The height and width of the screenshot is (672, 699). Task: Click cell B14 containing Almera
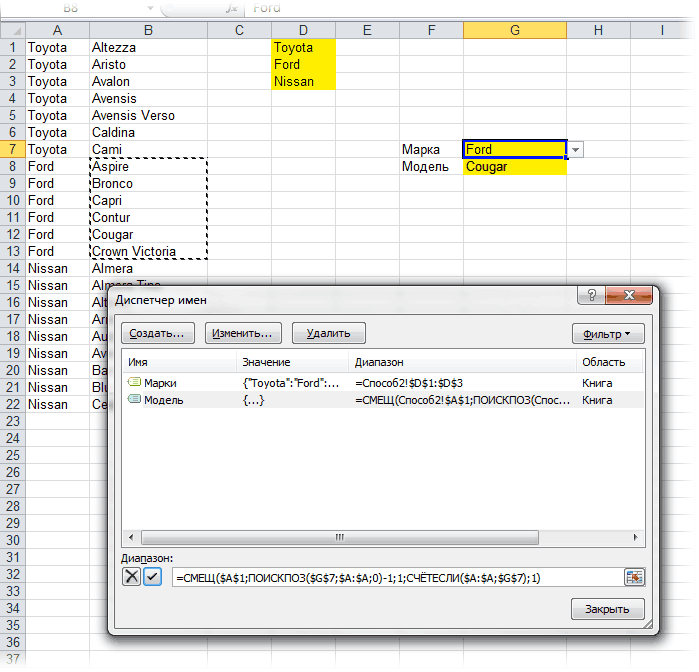point(148,268)
